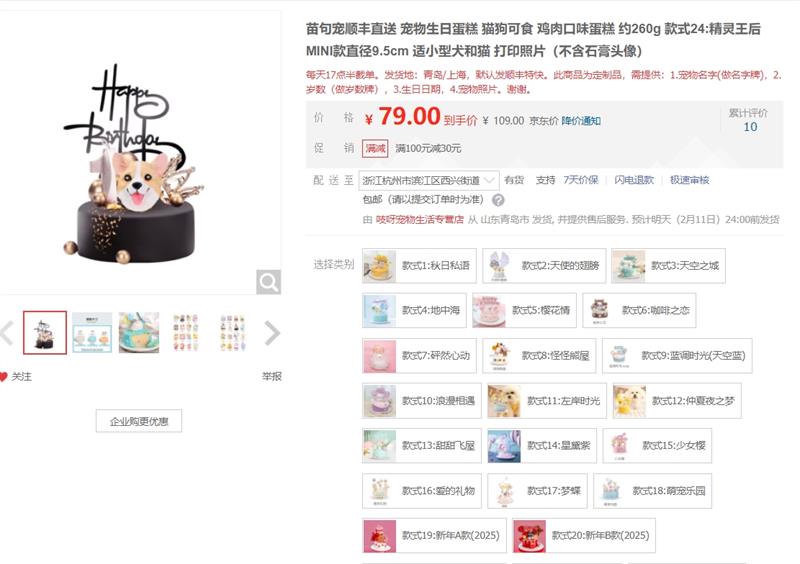Click the 举报 report link

(x=271, y=377)
